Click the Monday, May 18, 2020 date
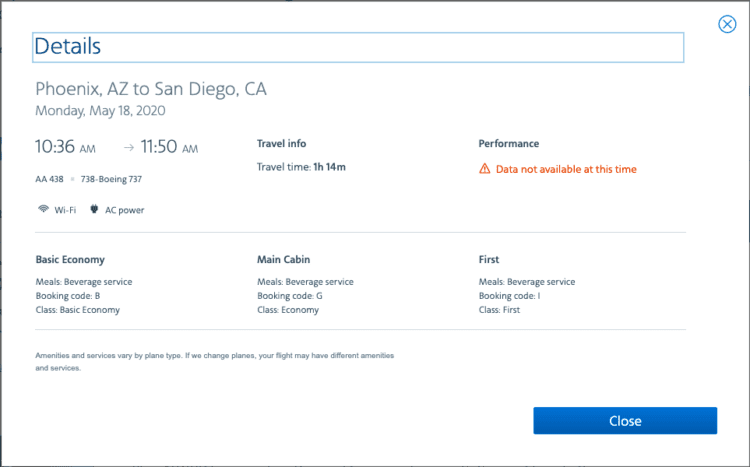 click(x=100, y=111)
